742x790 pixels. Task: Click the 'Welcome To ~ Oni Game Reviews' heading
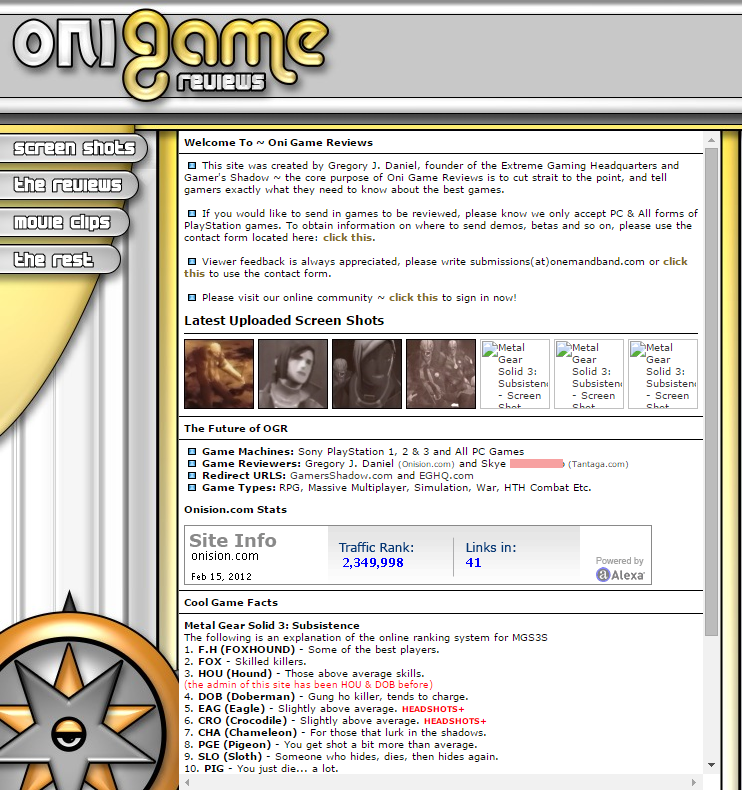279,143
